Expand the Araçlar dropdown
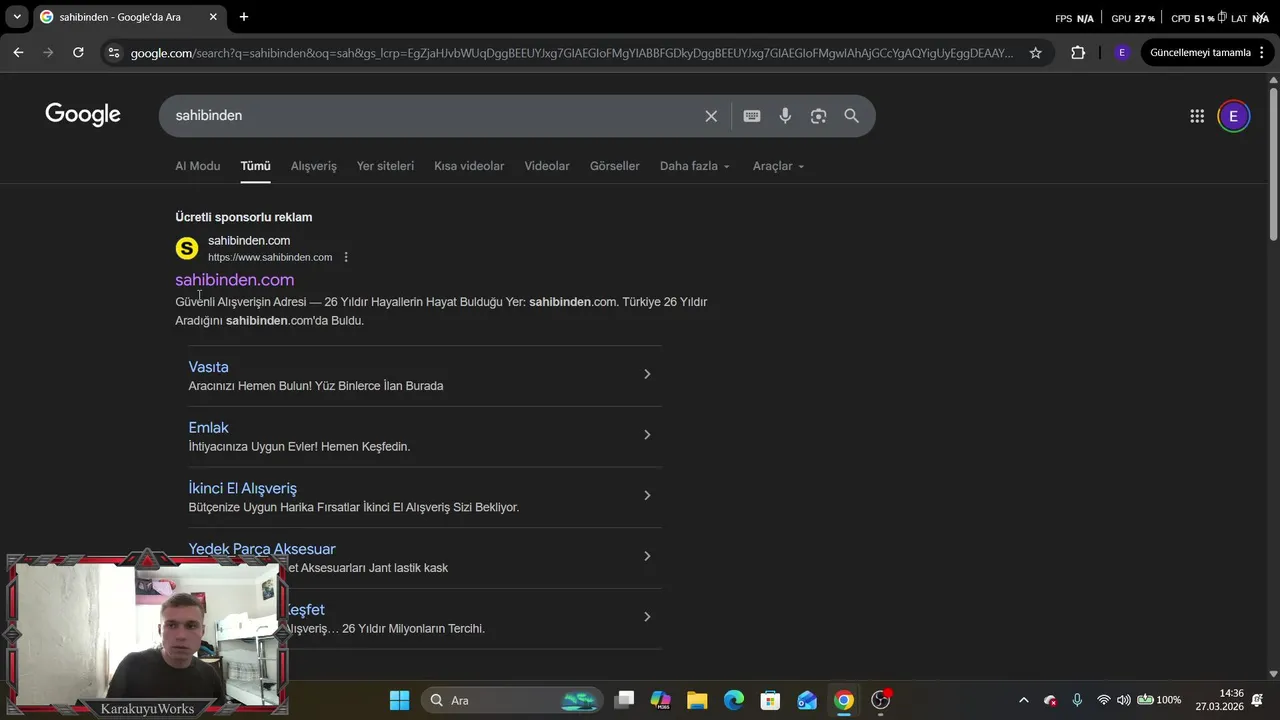The width and height of the screenshot is (1280, 720). 778,166
